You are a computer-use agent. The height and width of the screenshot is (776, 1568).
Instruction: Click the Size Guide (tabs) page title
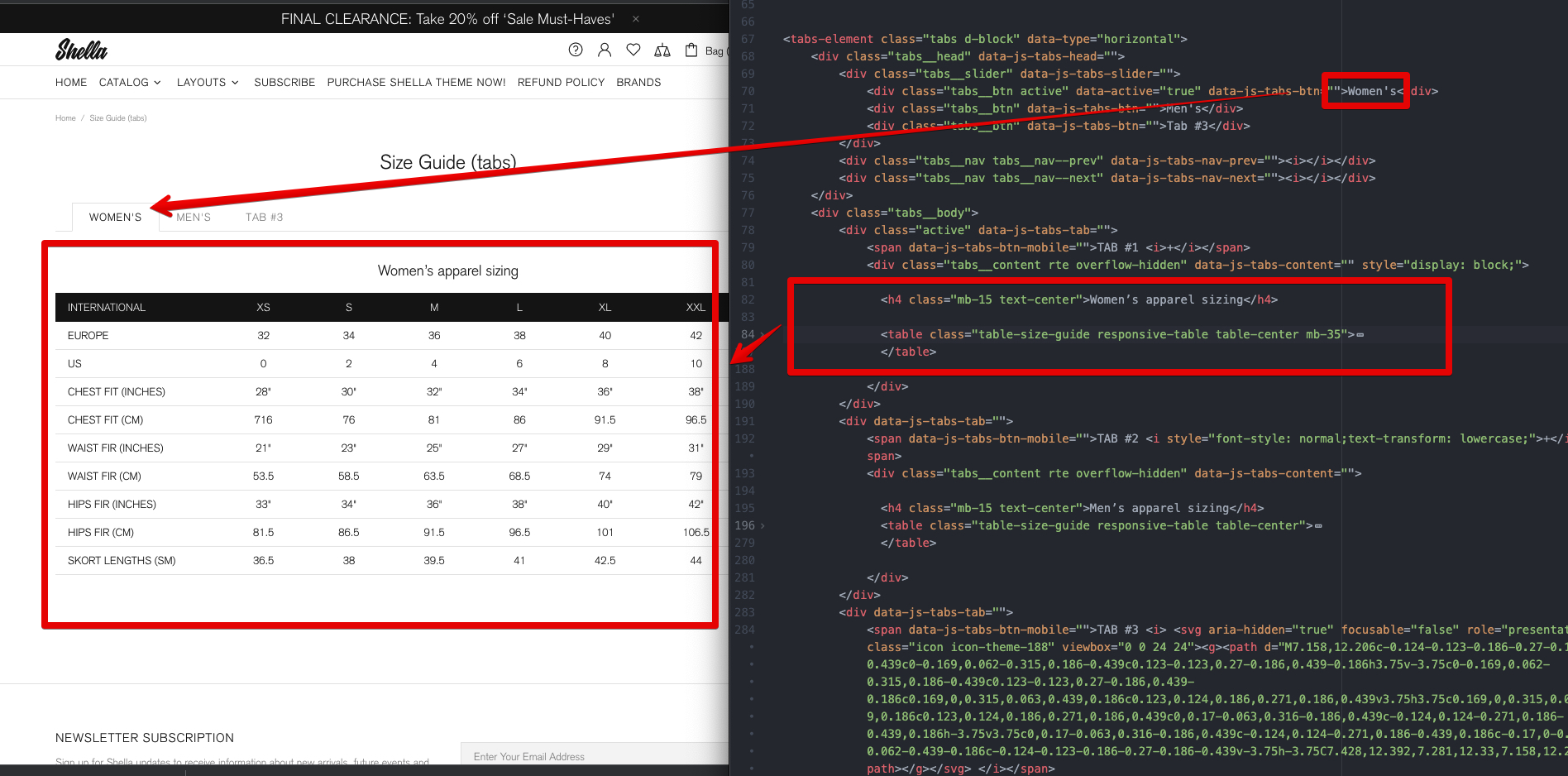(x=448, y=162)
